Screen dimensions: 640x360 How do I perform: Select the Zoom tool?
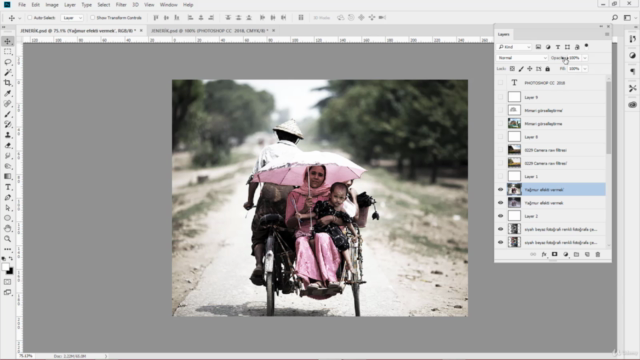(x=8, y=239)
